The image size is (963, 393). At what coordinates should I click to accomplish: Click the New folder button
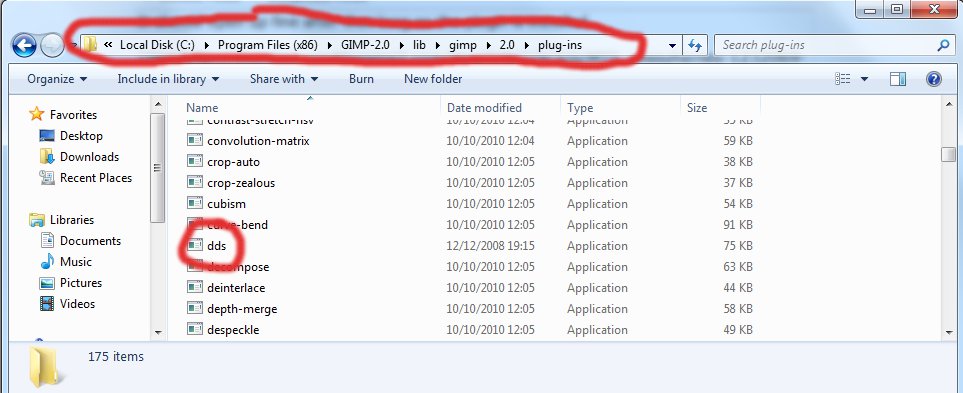[433, 79]
